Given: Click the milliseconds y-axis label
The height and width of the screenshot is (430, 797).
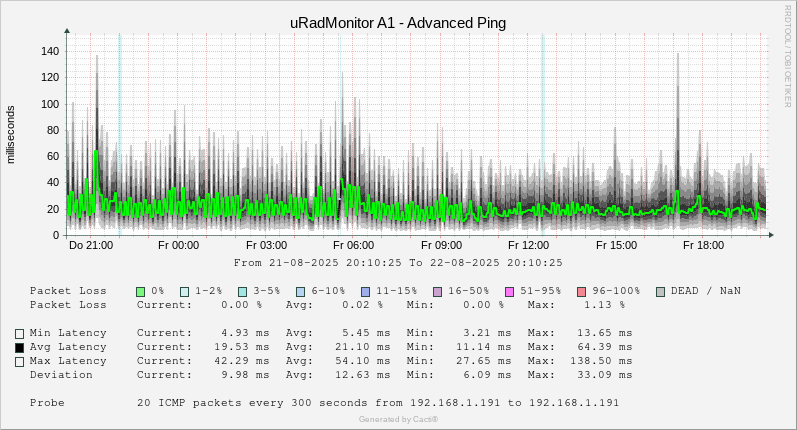Looking at the screenshot, I should 11,135.
